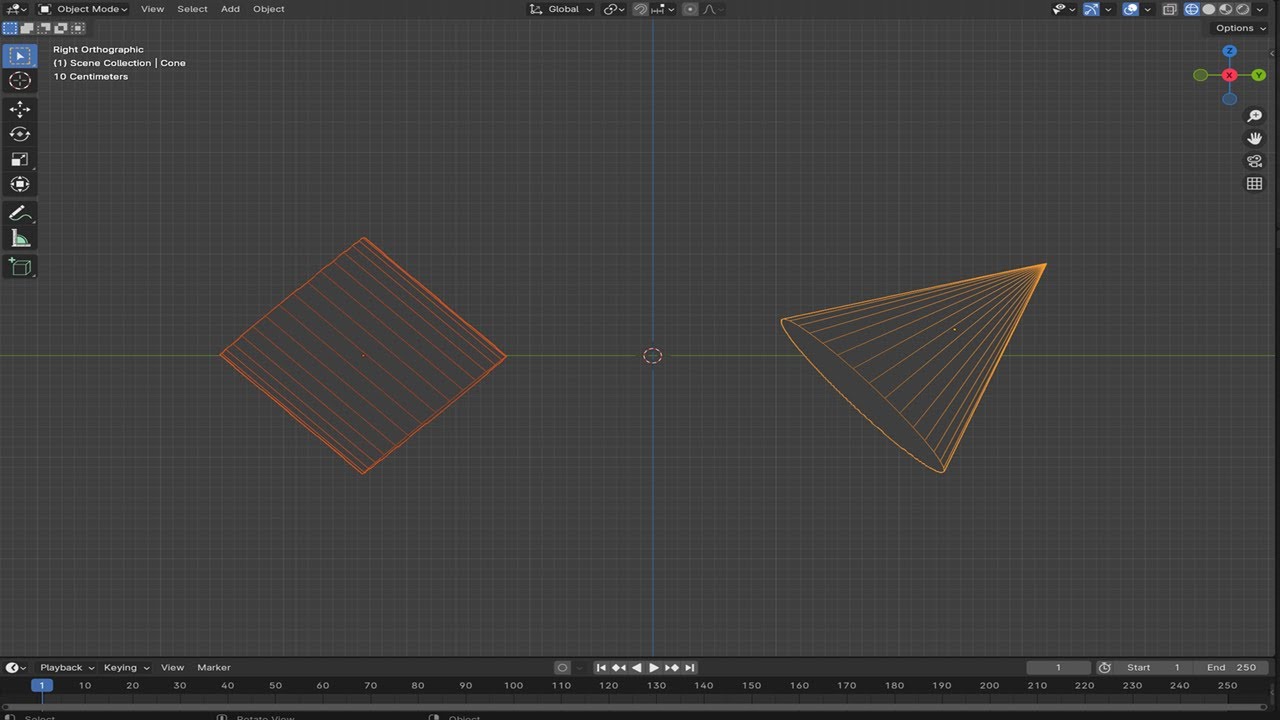Click the current frame number field

pos(1058,667)
